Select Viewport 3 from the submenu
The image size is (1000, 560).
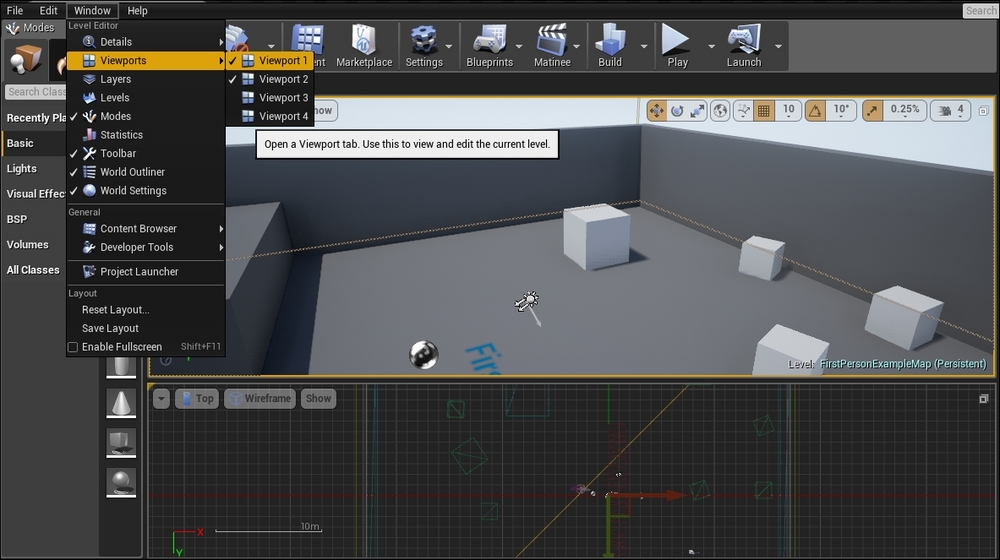click(283, 98)
